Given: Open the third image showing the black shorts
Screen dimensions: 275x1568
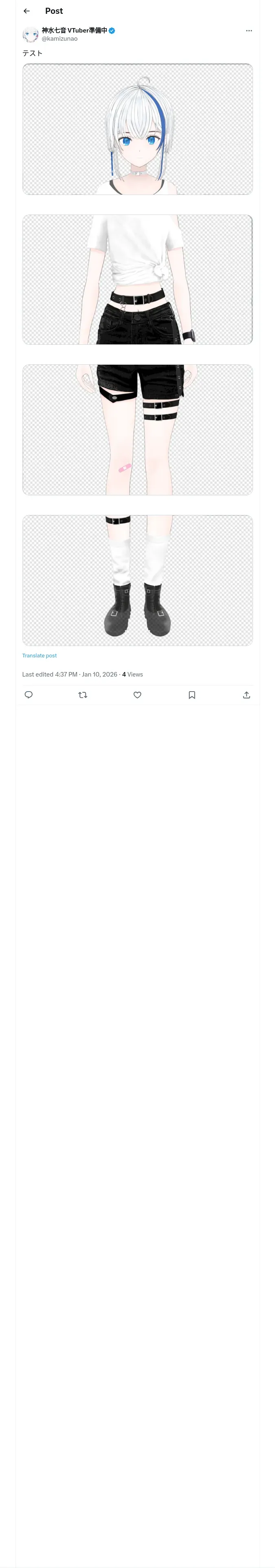Looking at the screenshot, I should [137, 430].
